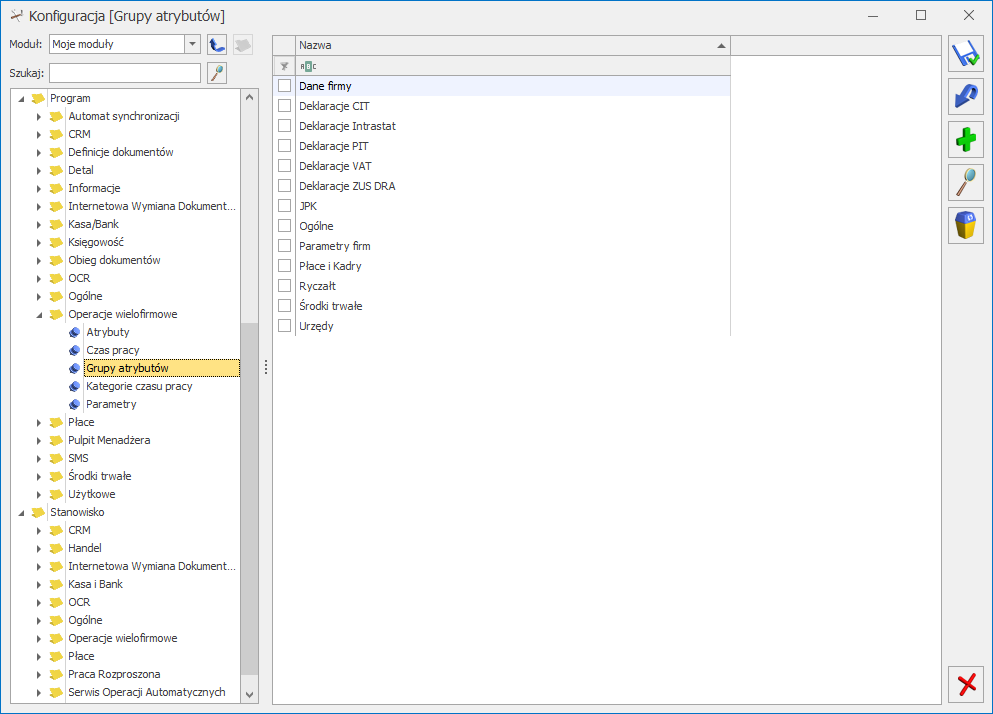
Task: Collapse the Stanowisko root node
Action: (21, 513)
